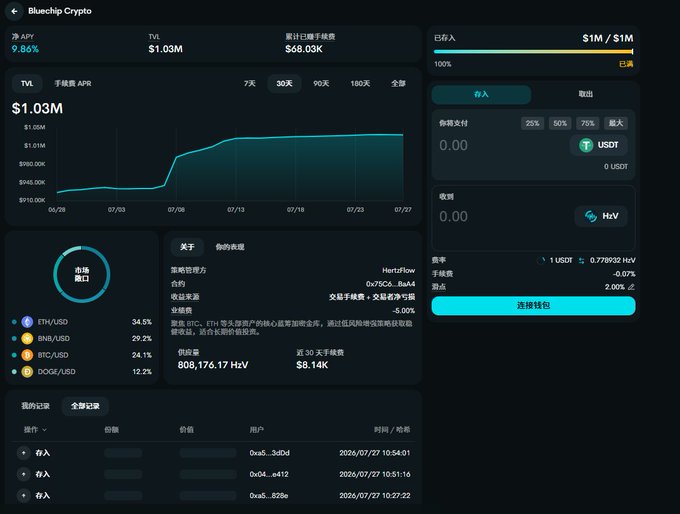Swap the rate direction with the arrows icon
680x514 pixels.
[x=581, y=260]
